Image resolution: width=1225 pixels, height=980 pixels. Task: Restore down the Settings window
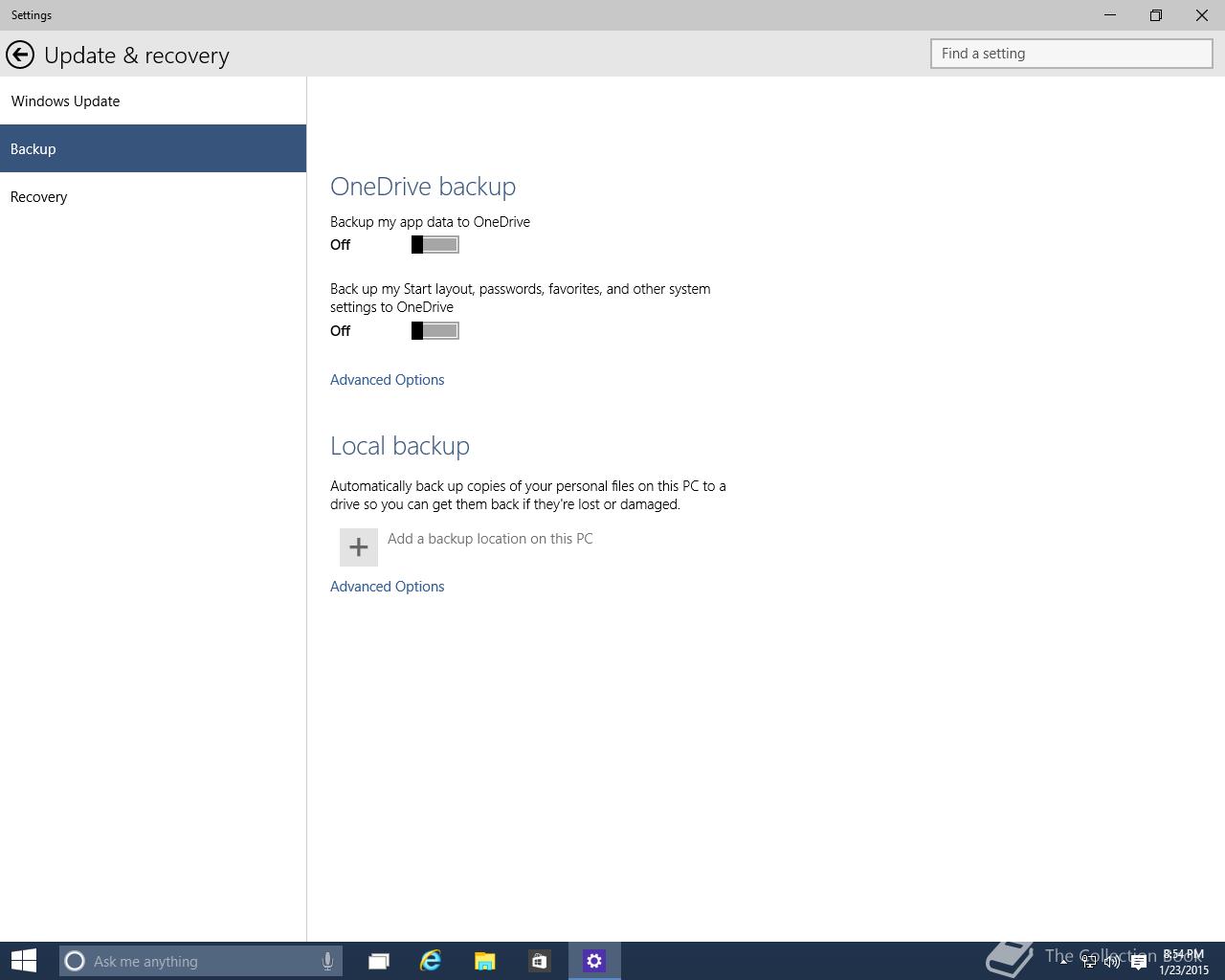tap(1156, 15)
